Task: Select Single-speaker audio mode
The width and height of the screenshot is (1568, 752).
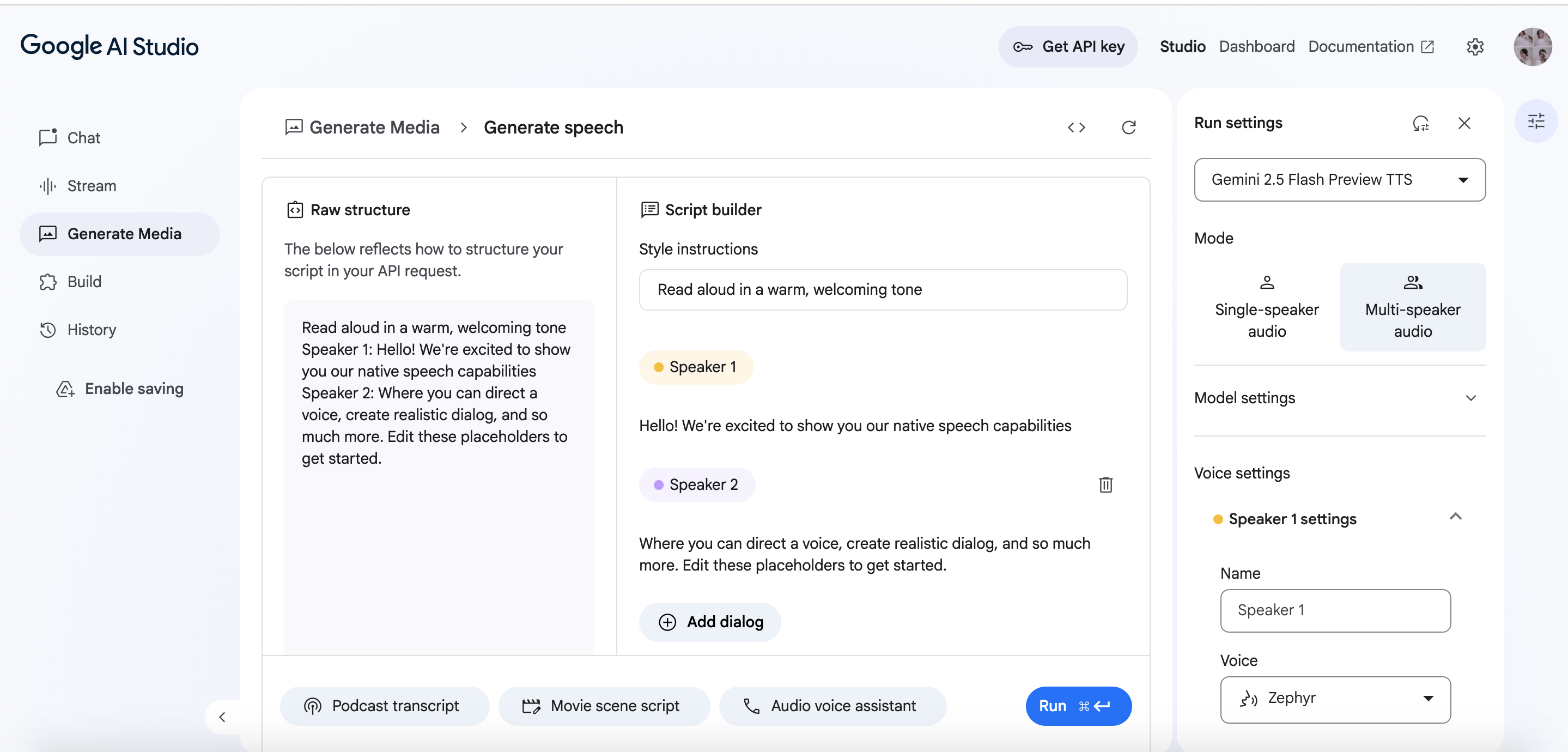Action: [1267, 307]
